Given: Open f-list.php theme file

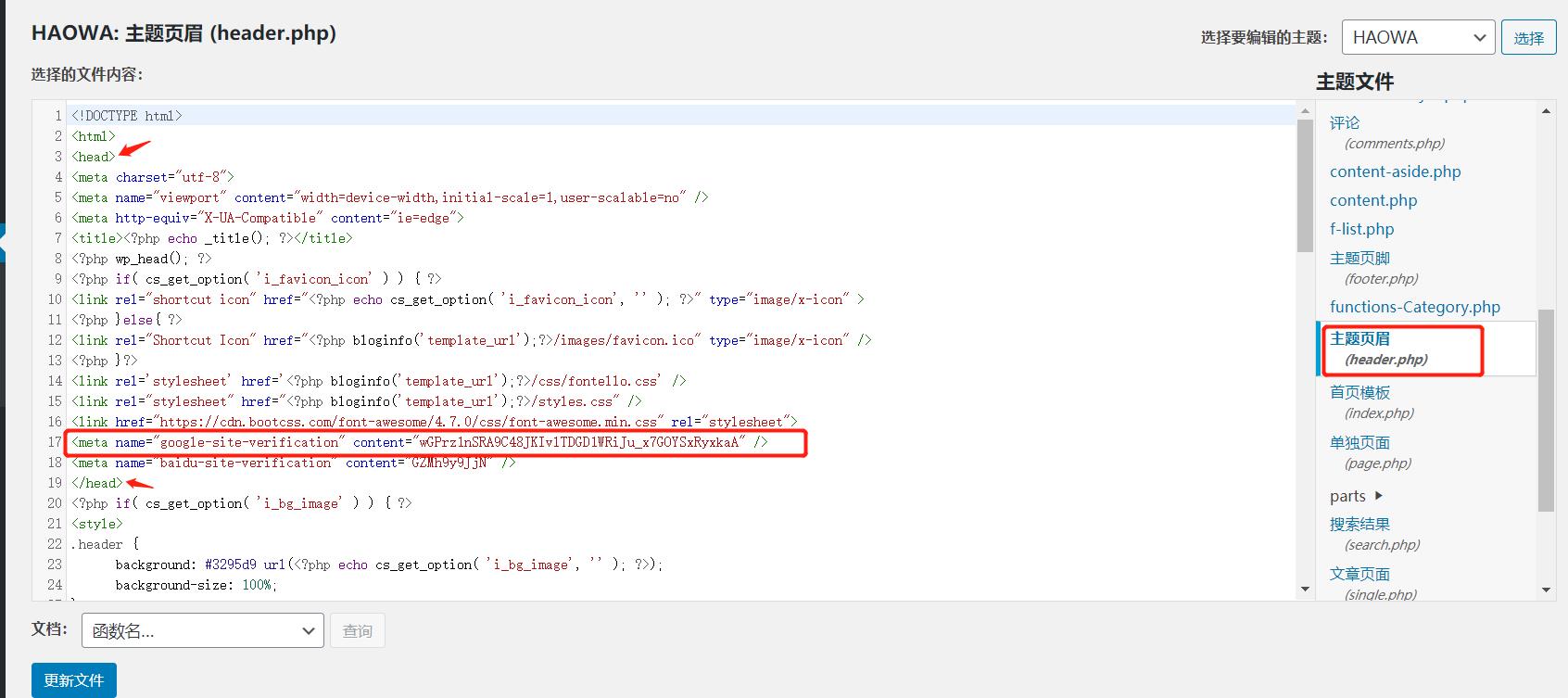Looking at the screenshot, I should tap(1361, 229).
